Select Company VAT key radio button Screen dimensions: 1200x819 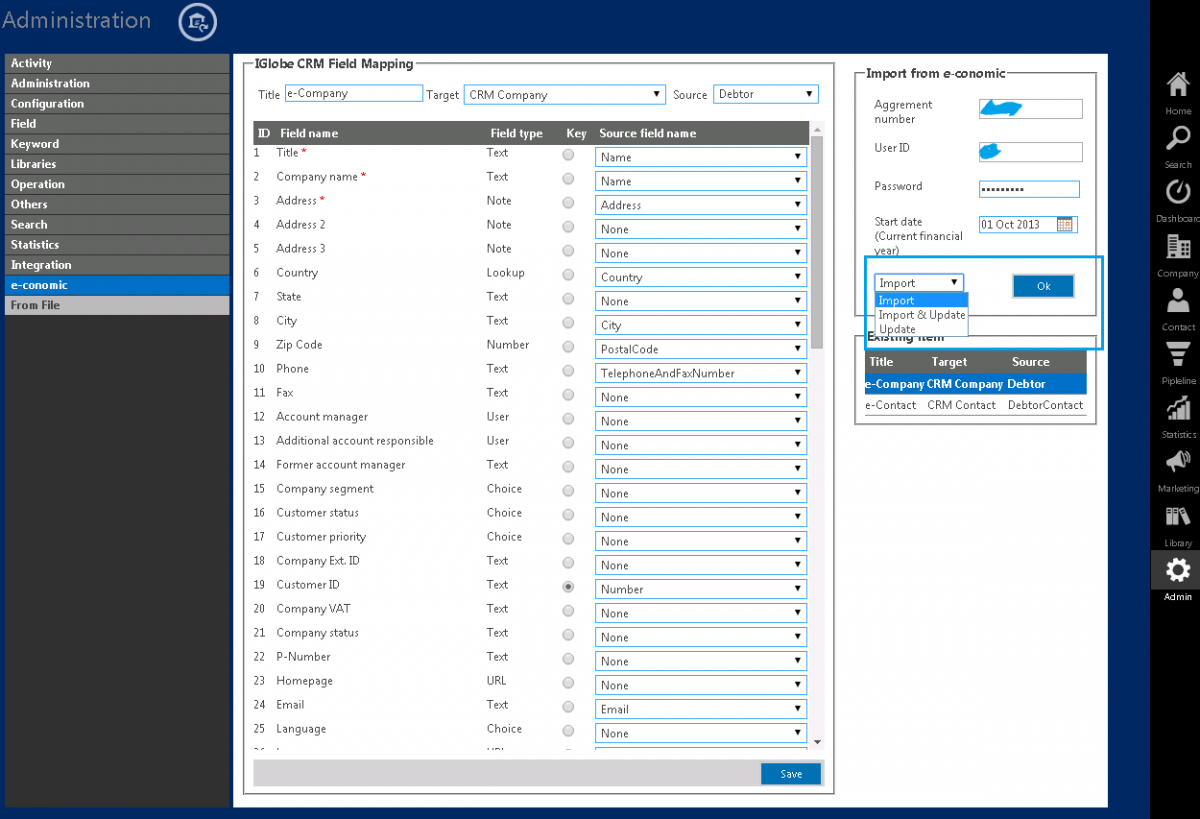click(x=568, y=611)
